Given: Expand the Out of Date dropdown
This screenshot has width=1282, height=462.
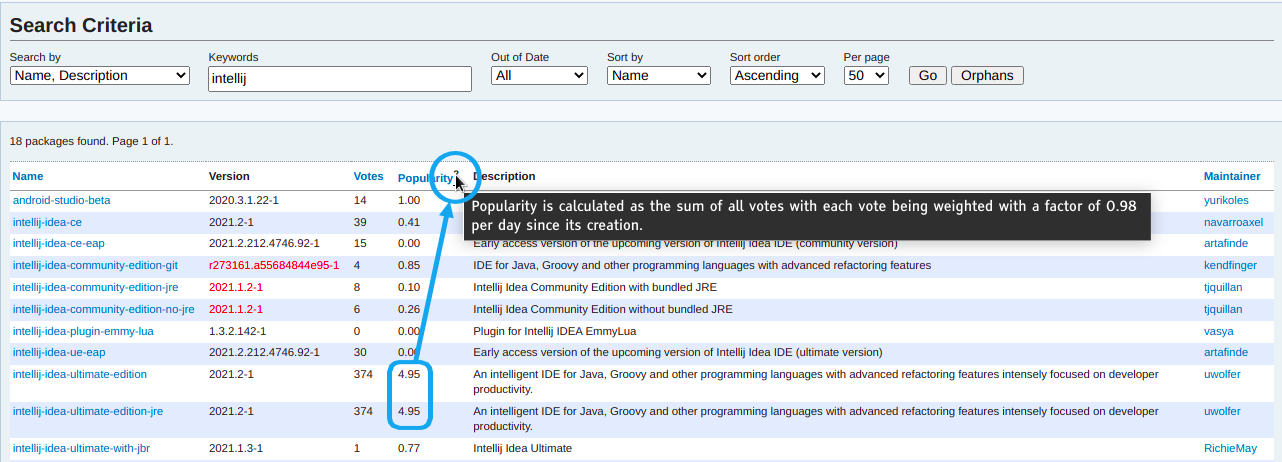Looking at the screenshot, I should click(539, 76).
